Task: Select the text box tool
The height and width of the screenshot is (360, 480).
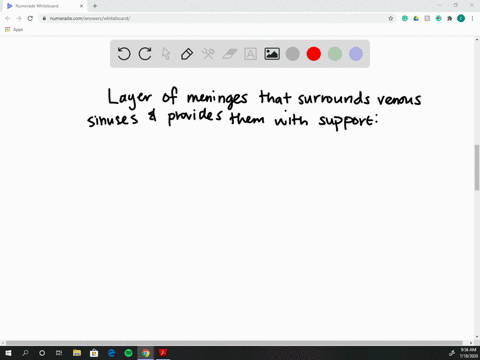Action: [250, 54]
